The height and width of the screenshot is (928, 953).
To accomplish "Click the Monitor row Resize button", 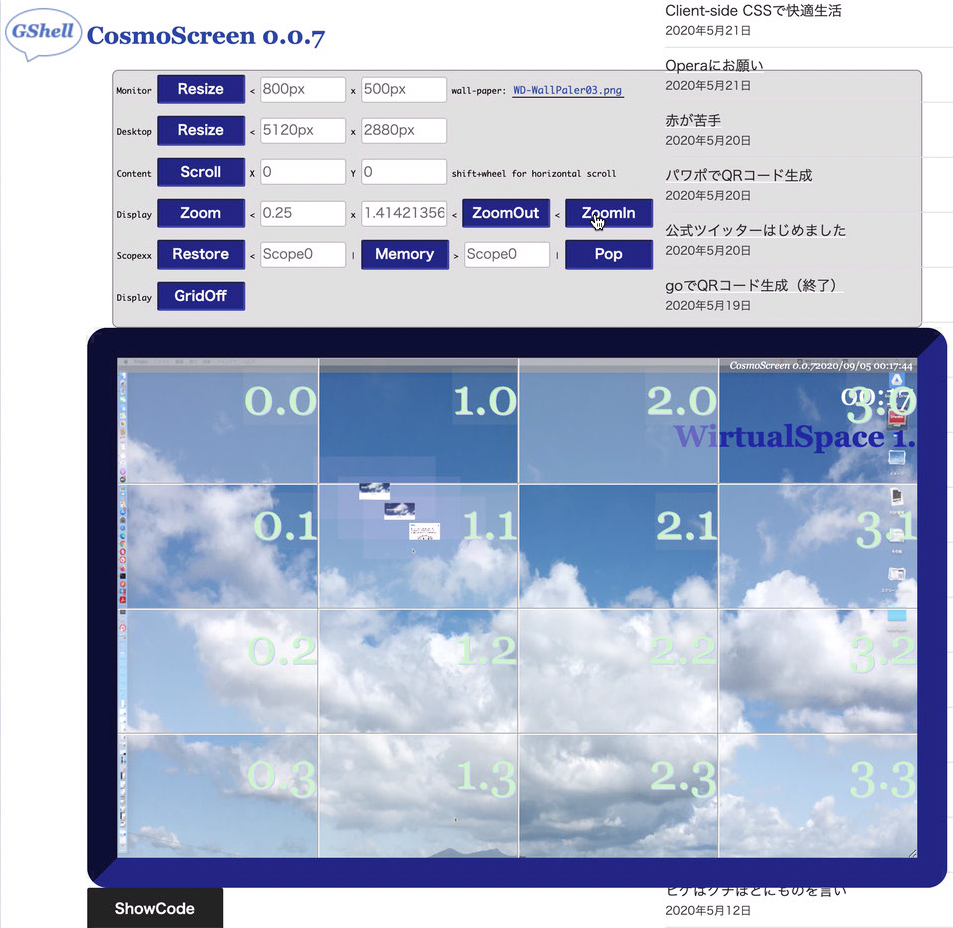I will click(x=200, y=89).
